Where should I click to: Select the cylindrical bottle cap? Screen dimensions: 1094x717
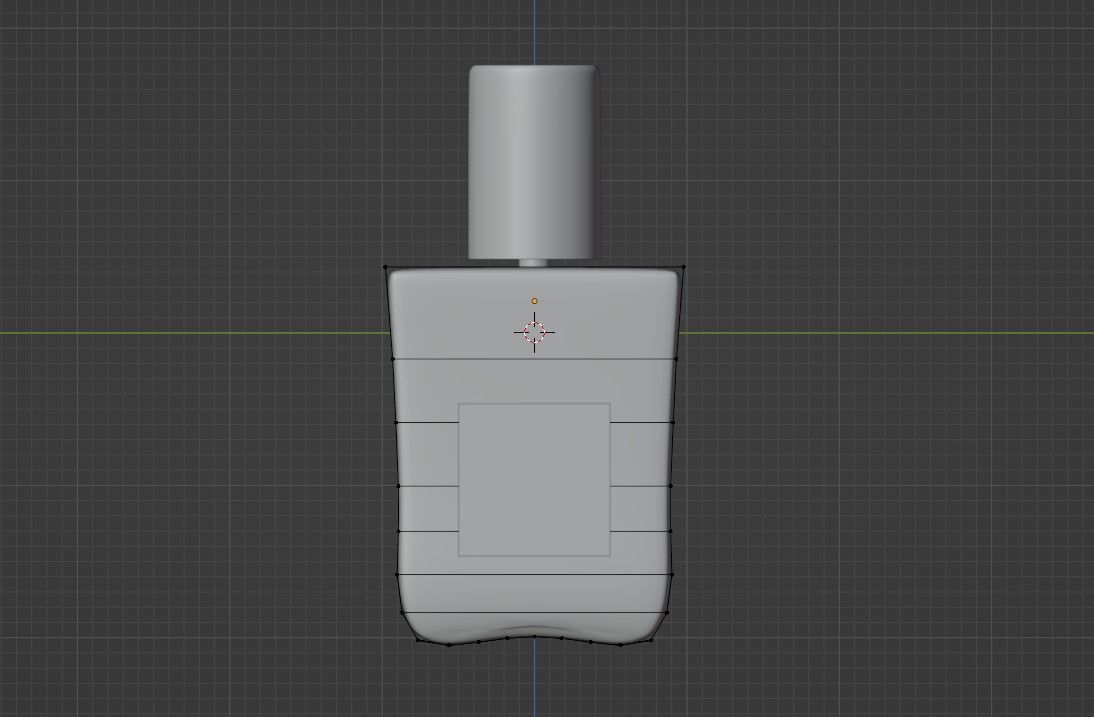[534, 162]
